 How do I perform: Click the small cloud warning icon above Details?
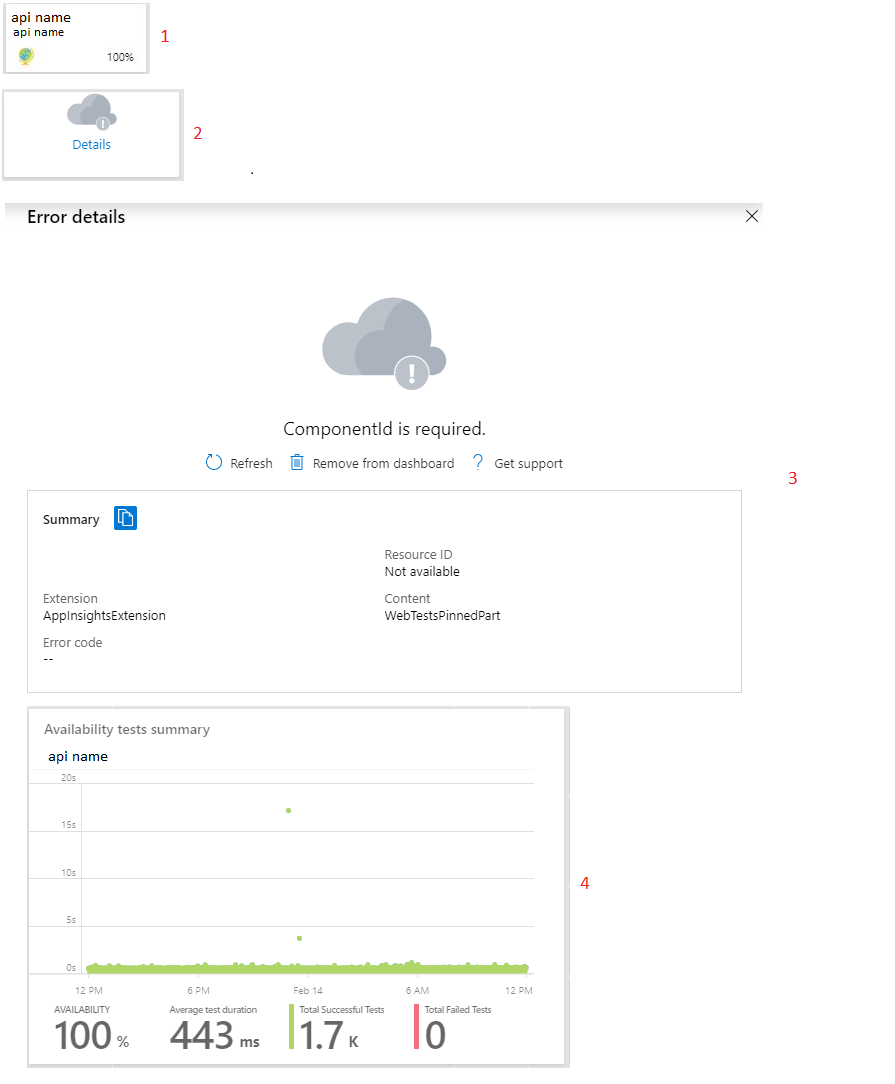click(92, 112)
